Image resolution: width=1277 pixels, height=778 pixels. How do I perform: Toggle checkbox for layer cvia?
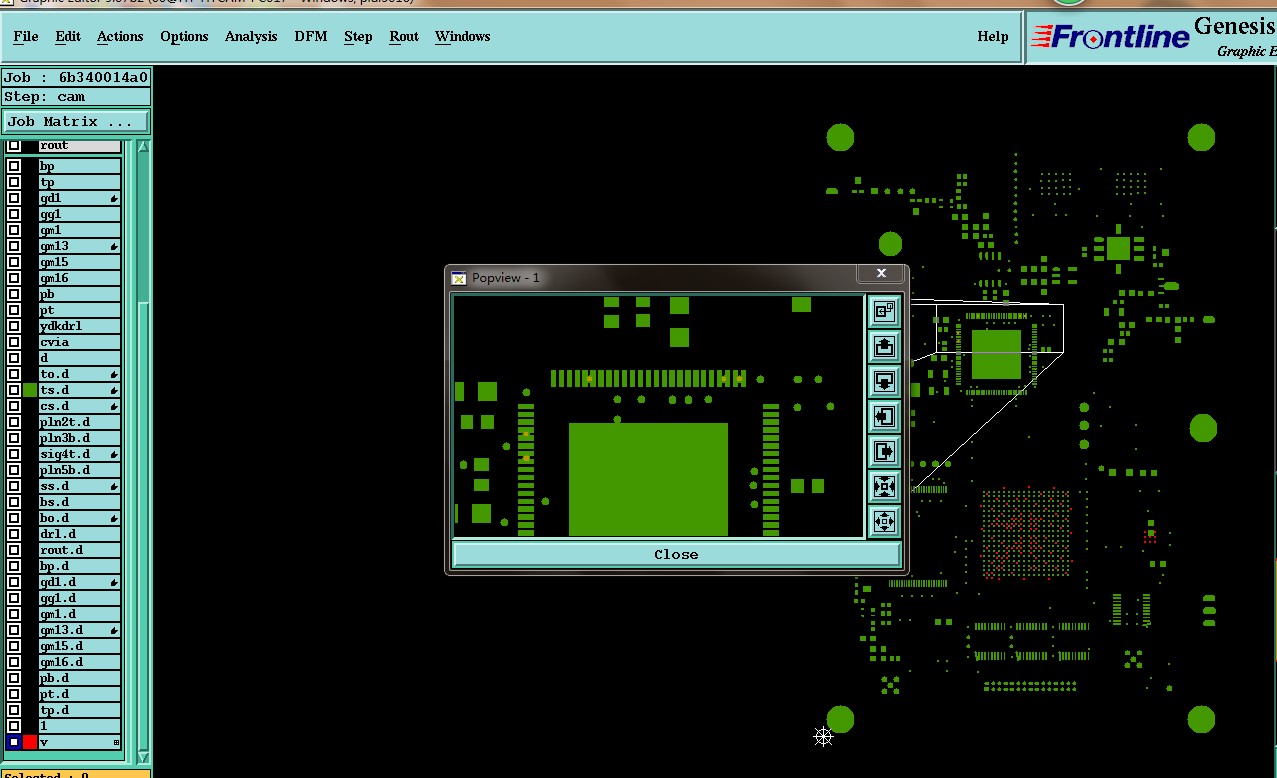pos(14,342)
